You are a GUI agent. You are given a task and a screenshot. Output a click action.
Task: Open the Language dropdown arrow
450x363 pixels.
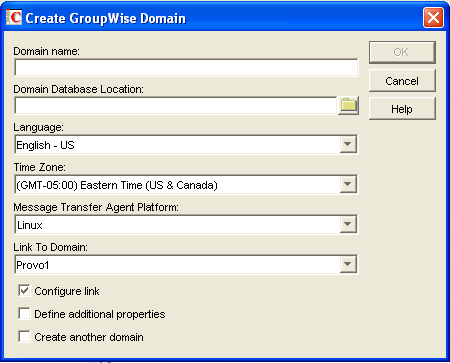[348, 144]
